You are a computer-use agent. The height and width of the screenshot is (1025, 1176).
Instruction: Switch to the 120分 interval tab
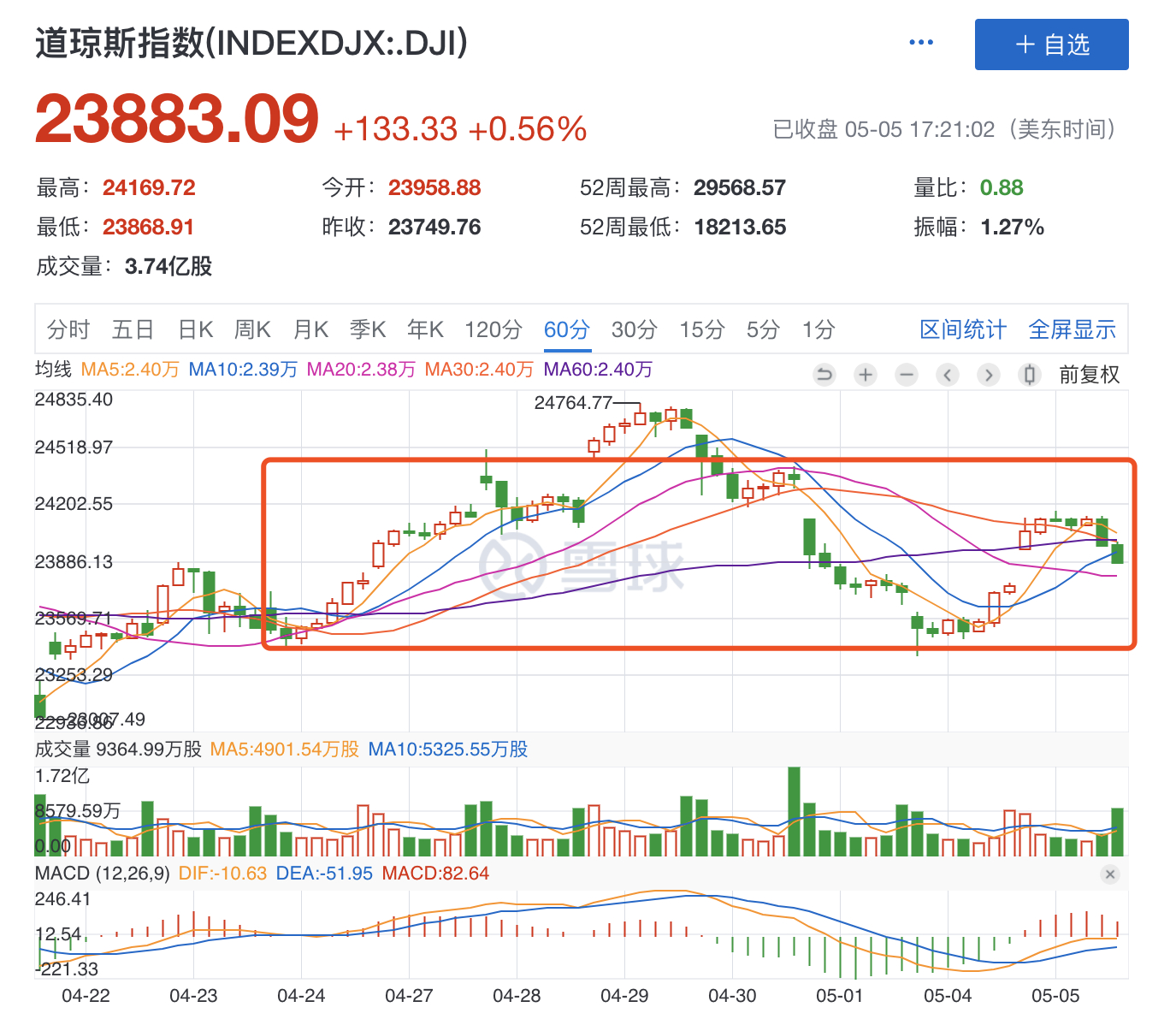pyautogui.click(x=493, y=329)
